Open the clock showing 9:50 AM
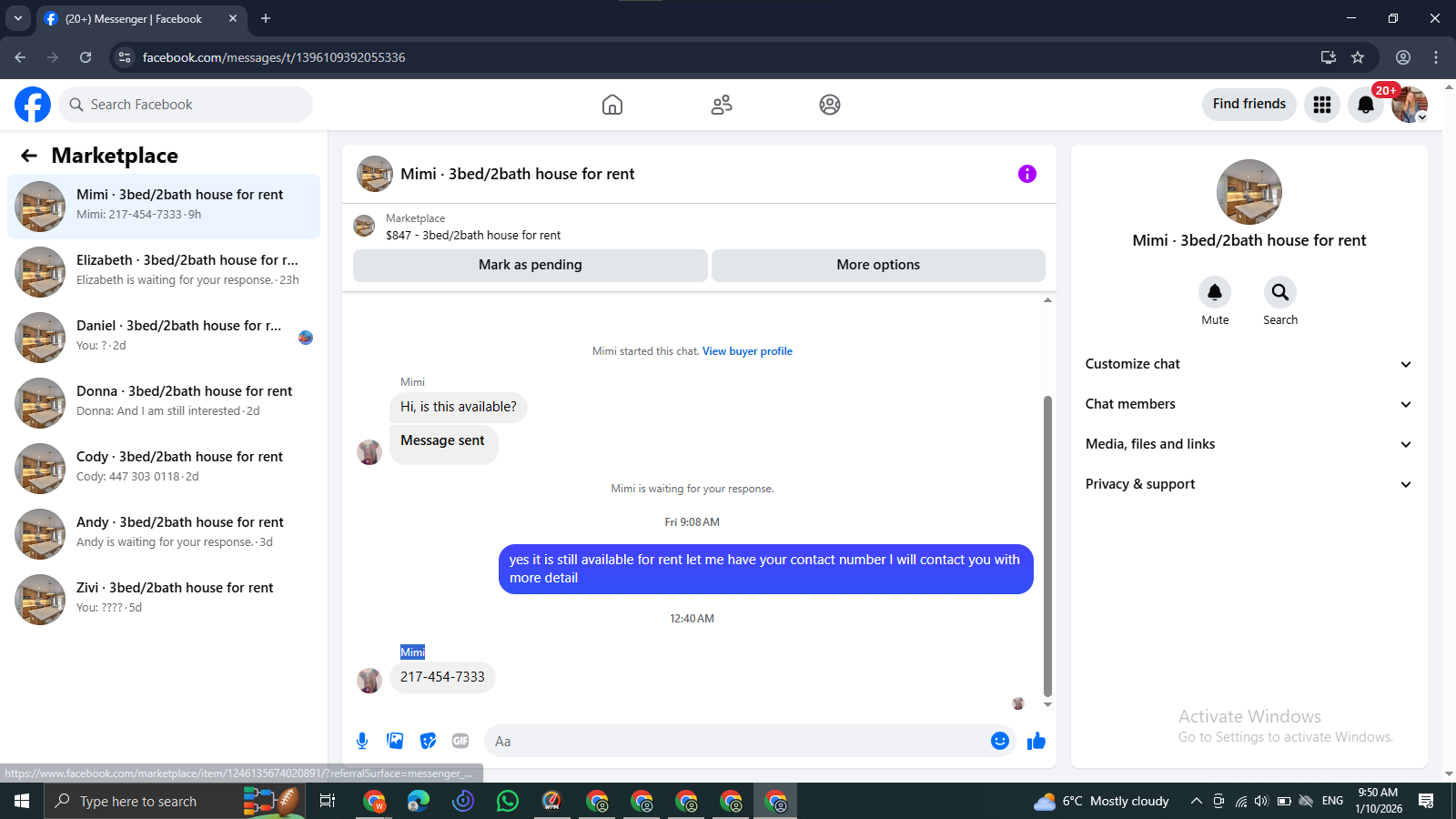 pyautogui.click(x=1378, y=801)
